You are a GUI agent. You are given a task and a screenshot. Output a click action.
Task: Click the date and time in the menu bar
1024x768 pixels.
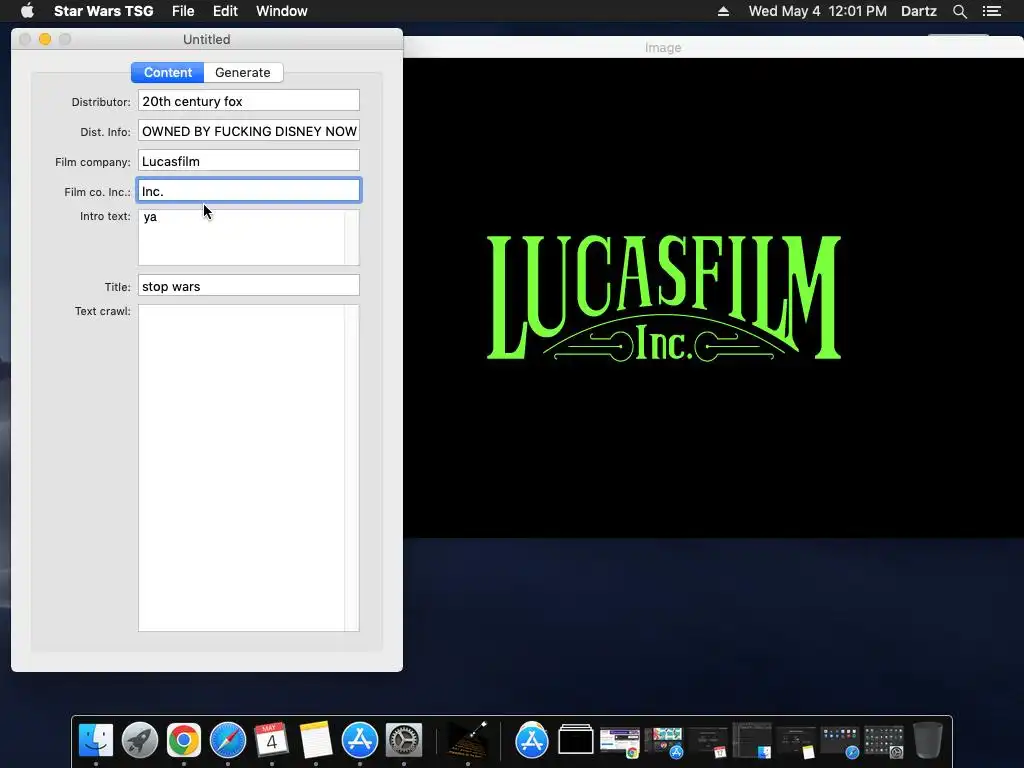[818, 11]
